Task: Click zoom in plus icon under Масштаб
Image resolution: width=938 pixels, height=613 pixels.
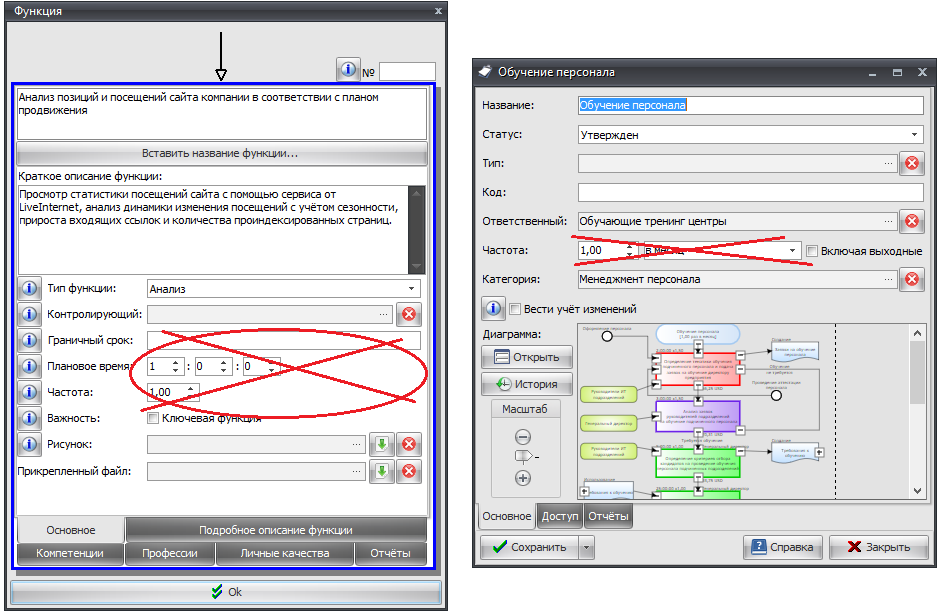Action: (x=522, y=478)
